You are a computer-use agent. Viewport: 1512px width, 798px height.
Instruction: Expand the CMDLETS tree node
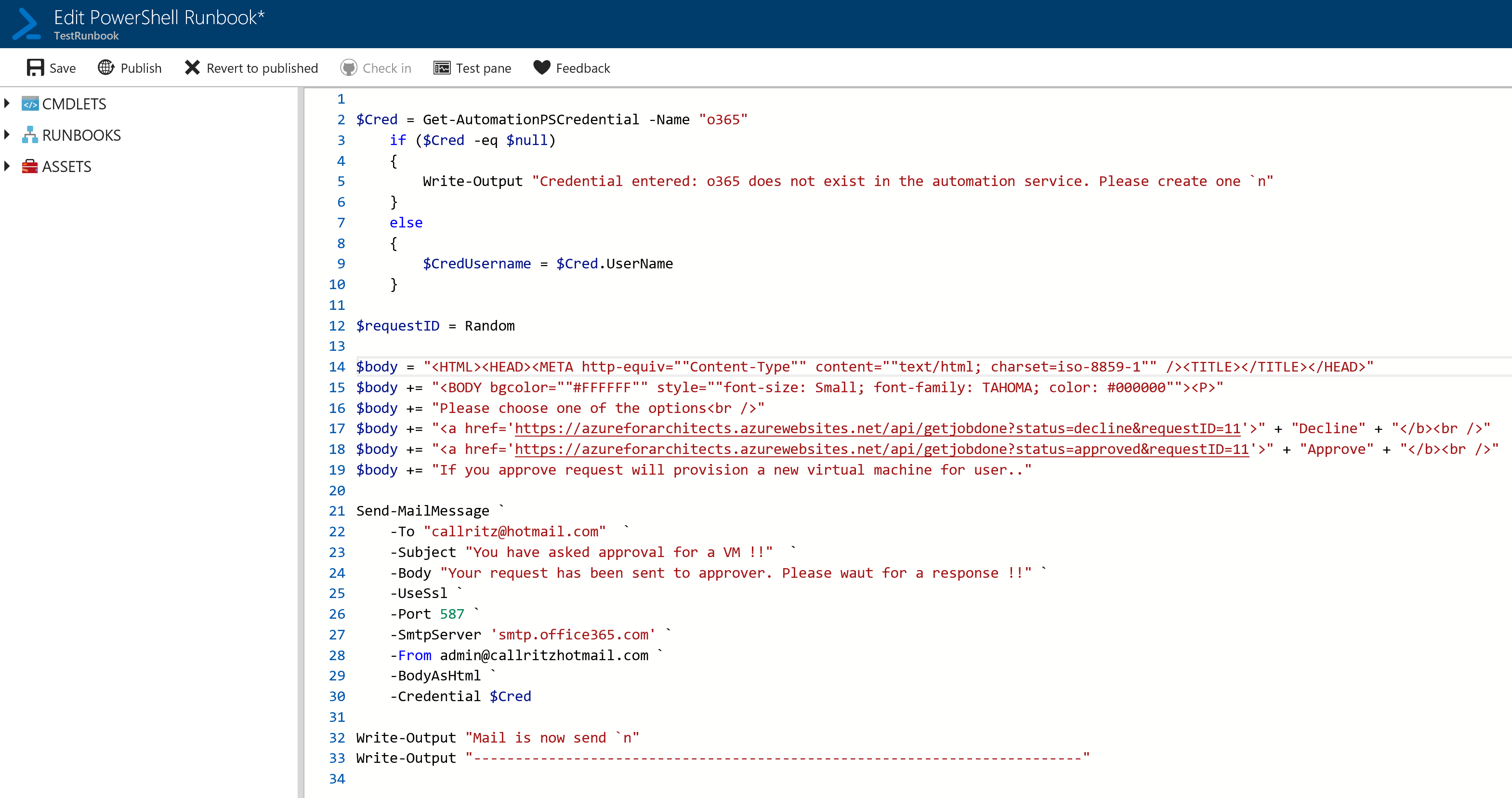(7, 103)
